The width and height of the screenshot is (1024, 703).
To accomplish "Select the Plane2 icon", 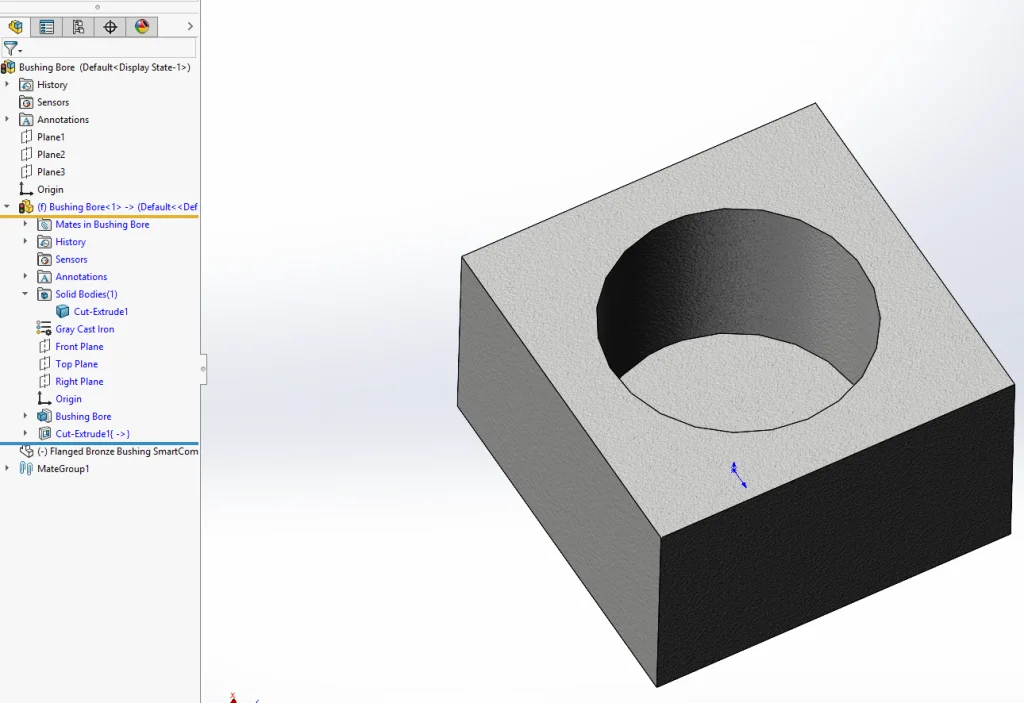I will [26, 154].
